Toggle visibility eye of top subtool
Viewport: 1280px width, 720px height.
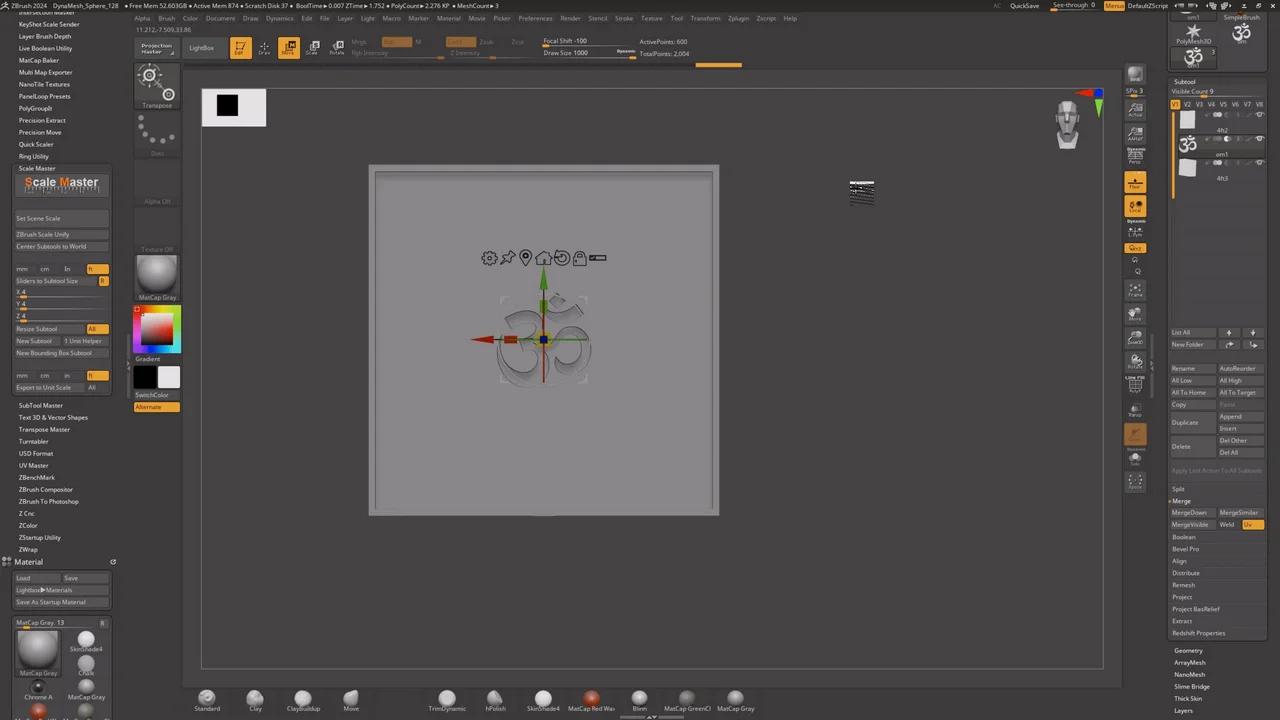[1259, 115]
